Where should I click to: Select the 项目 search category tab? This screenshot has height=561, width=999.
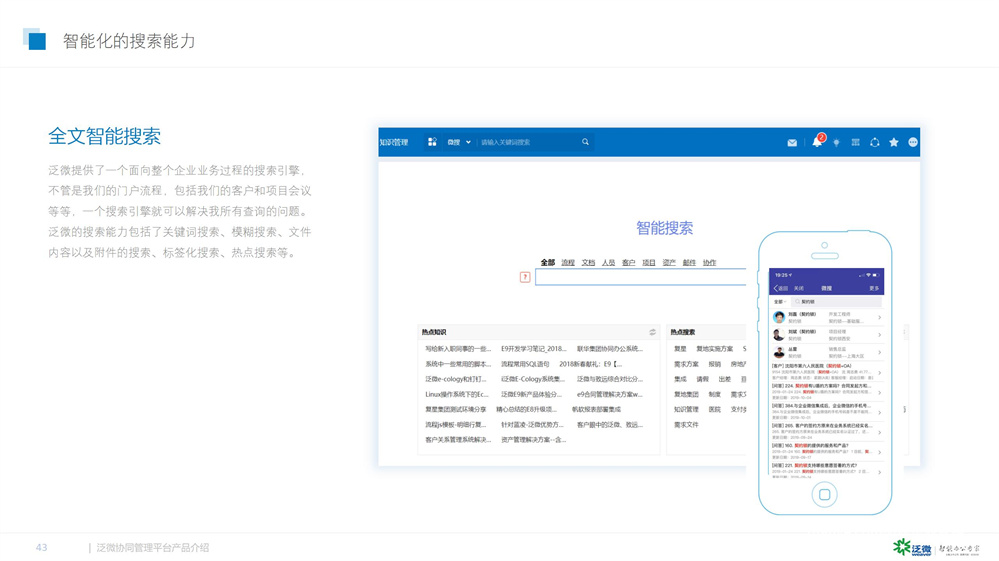(649, 262)
